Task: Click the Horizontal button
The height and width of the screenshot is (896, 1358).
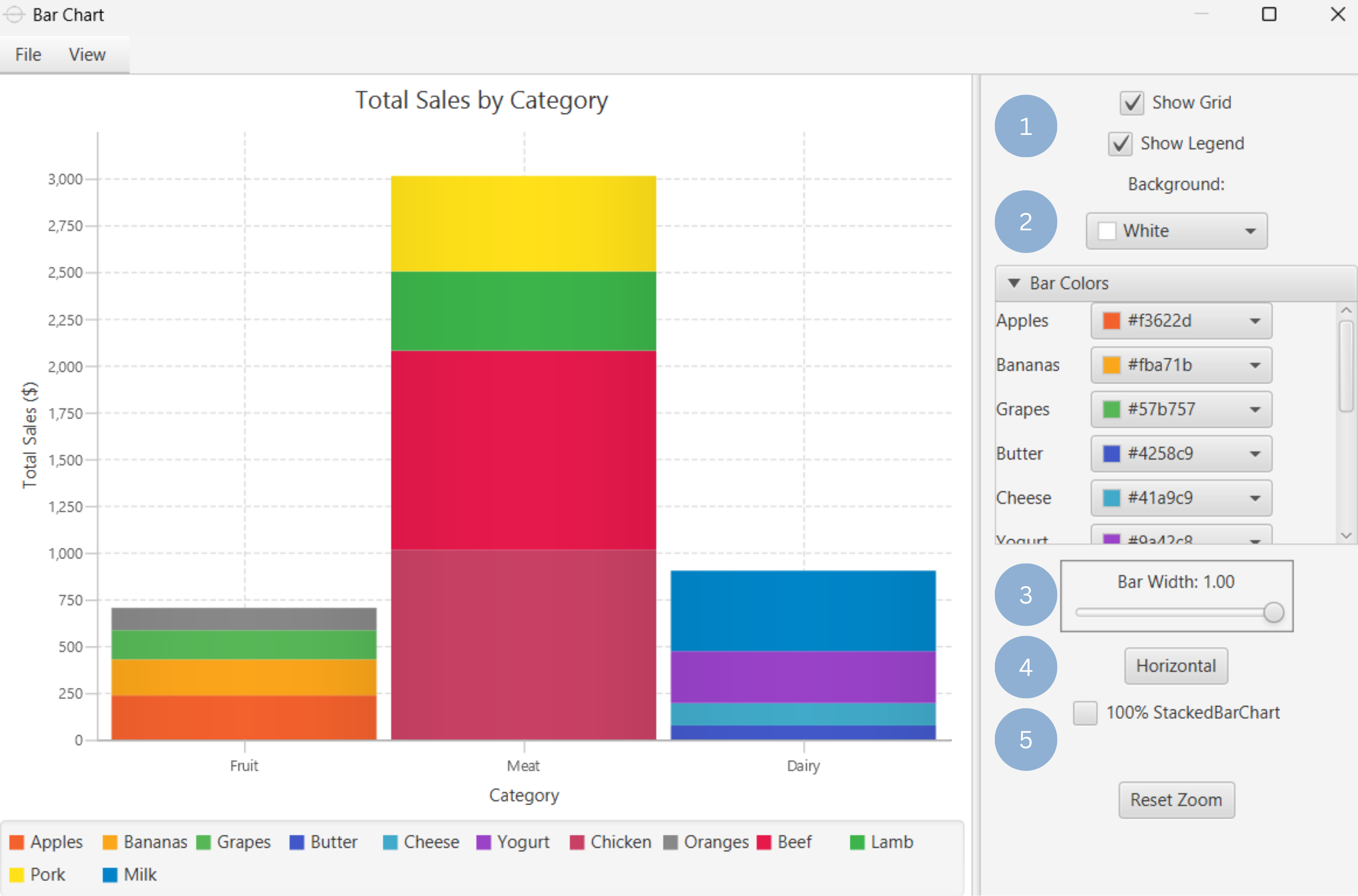Action: [1176, 666]
